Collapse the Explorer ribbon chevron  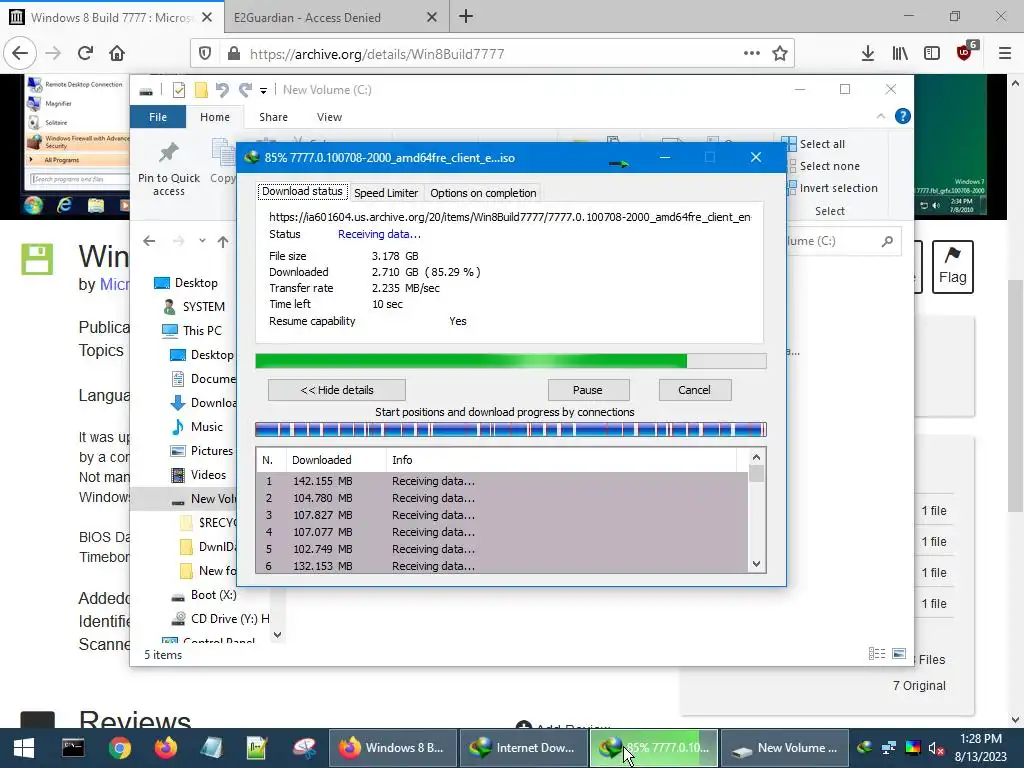tap(880, 116)
